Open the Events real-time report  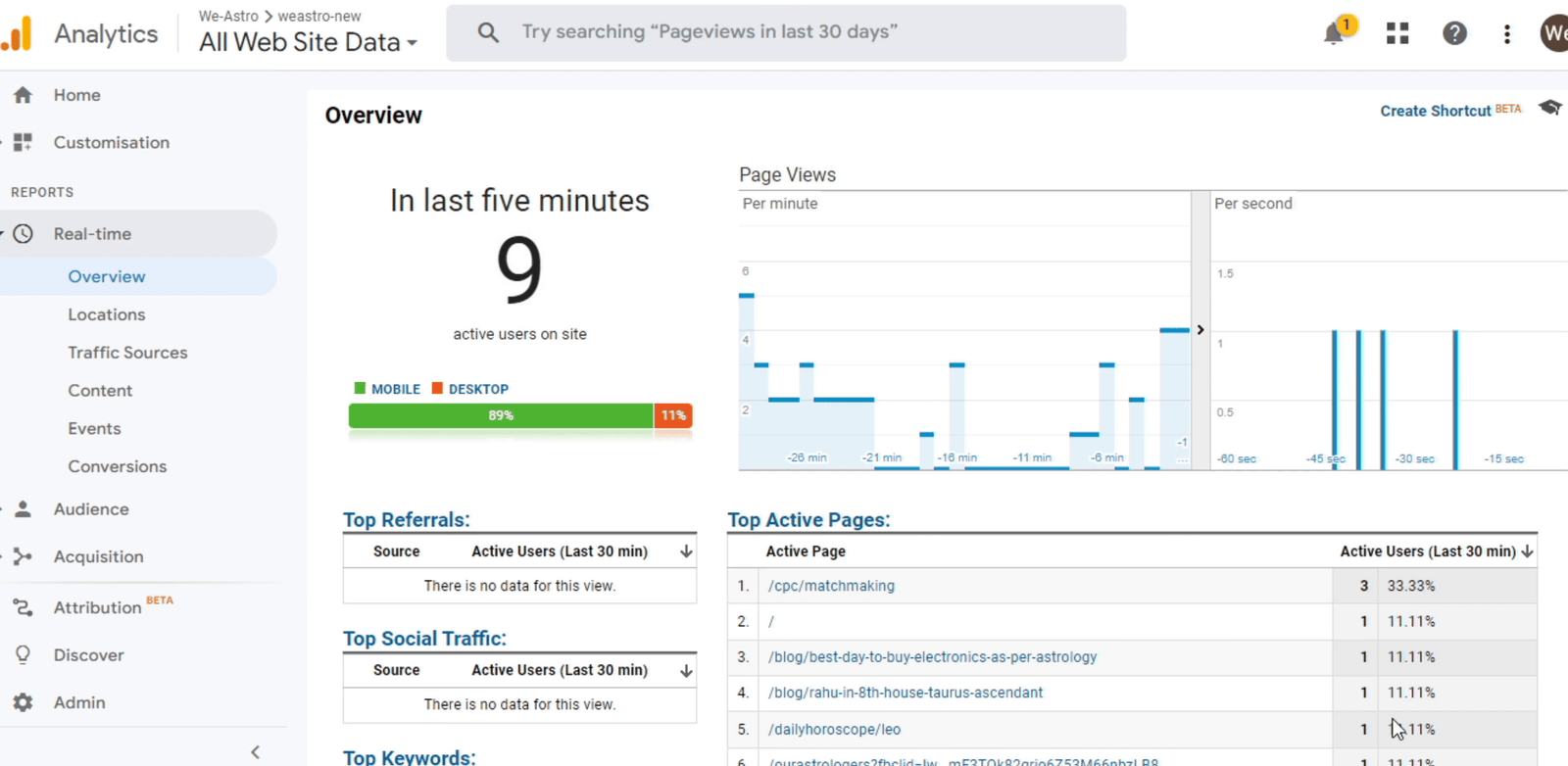click(94, 429)
